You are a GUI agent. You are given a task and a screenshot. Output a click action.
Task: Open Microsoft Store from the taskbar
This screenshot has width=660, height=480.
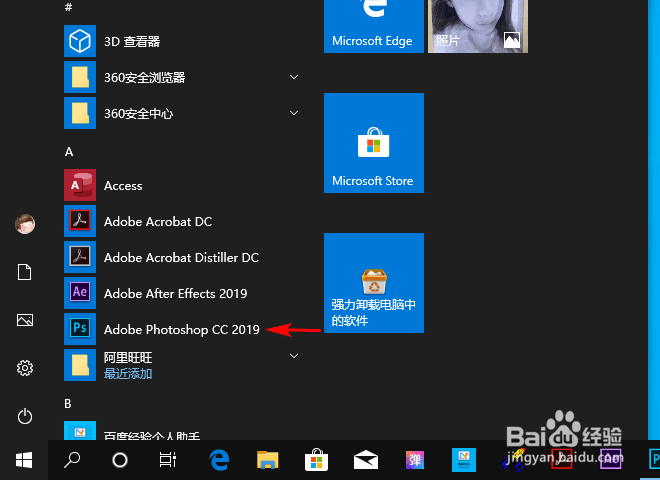pyautogui.click(x=317, y=460)
